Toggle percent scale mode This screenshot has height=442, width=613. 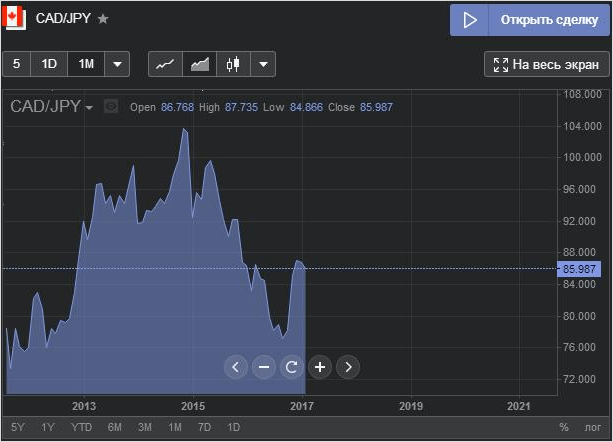click(564, 428)
